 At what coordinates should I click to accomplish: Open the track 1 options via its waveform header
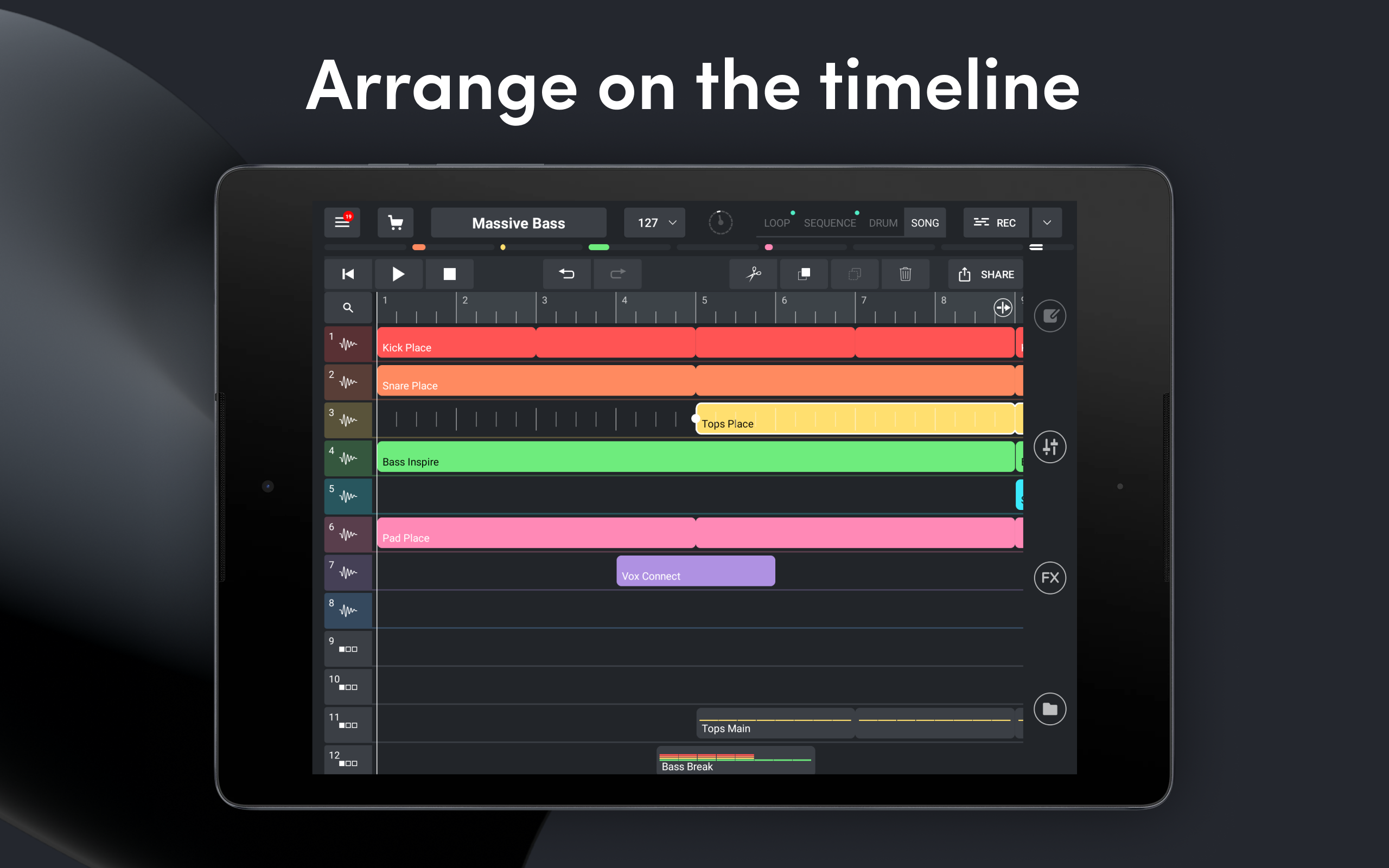pyautogui.click(x=348, y=343)
